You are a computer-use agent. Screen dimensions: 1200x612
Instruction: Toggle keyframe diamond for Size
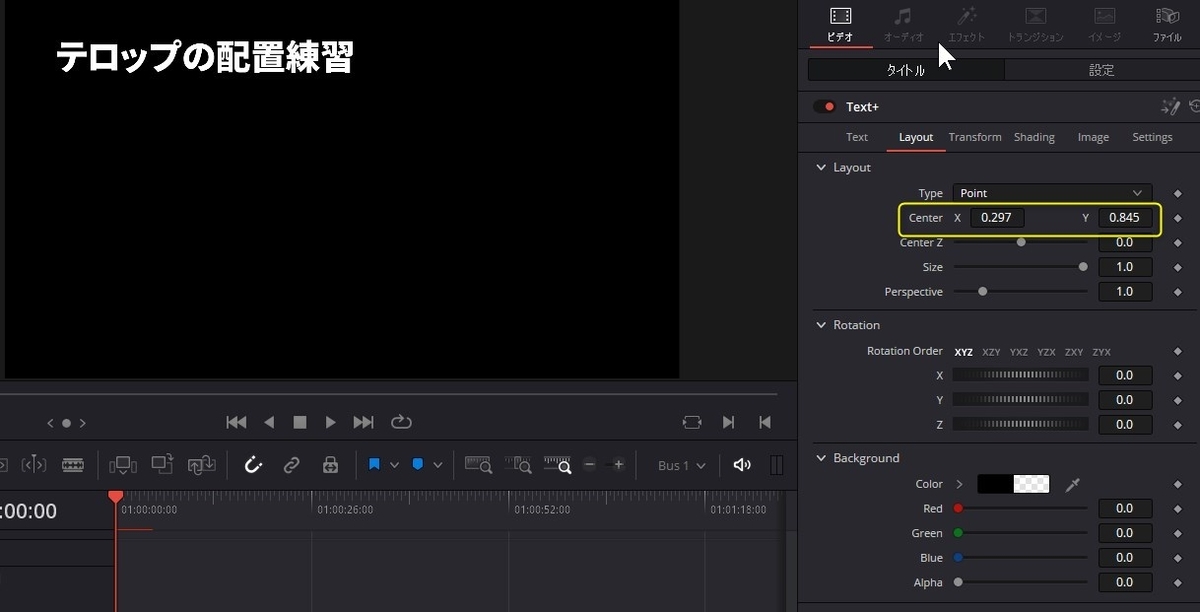pos(1178,268)
